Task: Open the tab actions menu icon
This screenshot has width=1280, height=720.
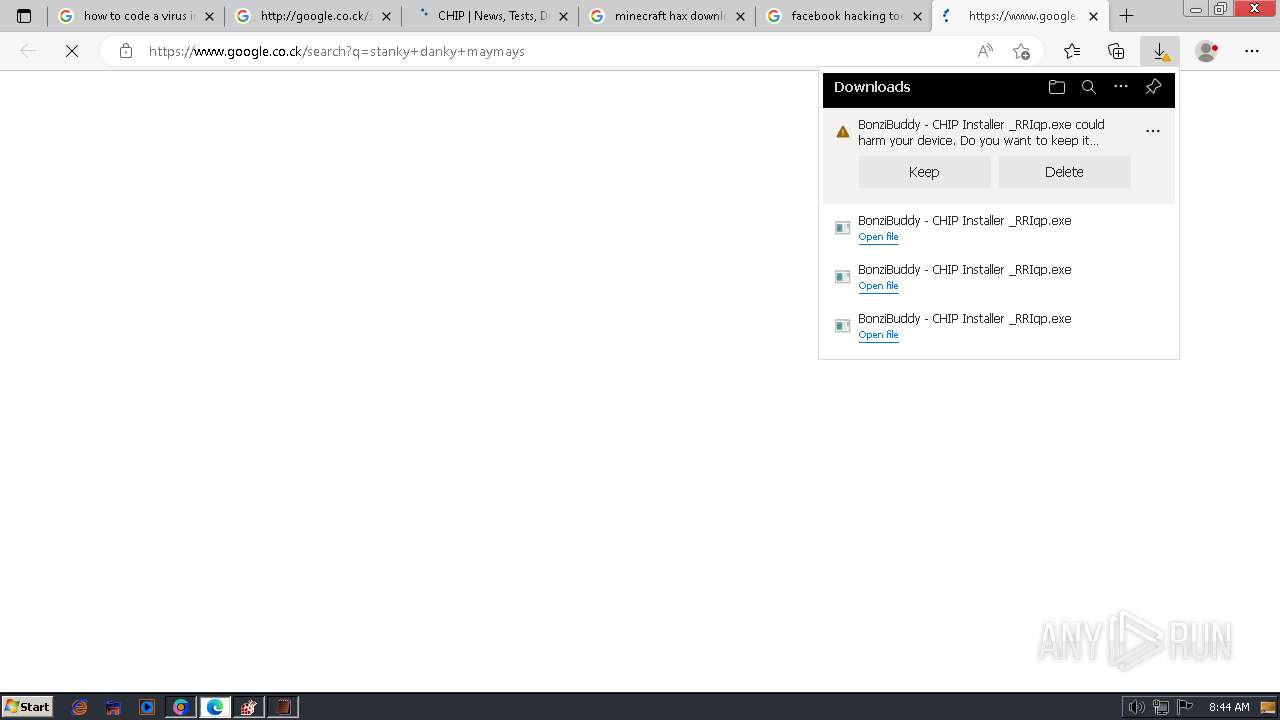Action: point(24,16)
